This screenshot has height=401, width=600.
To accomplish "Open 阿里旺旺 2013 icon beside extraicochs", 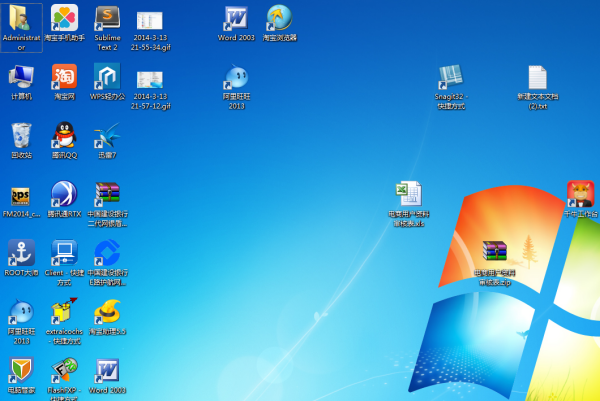I will [x=21, y=322].
